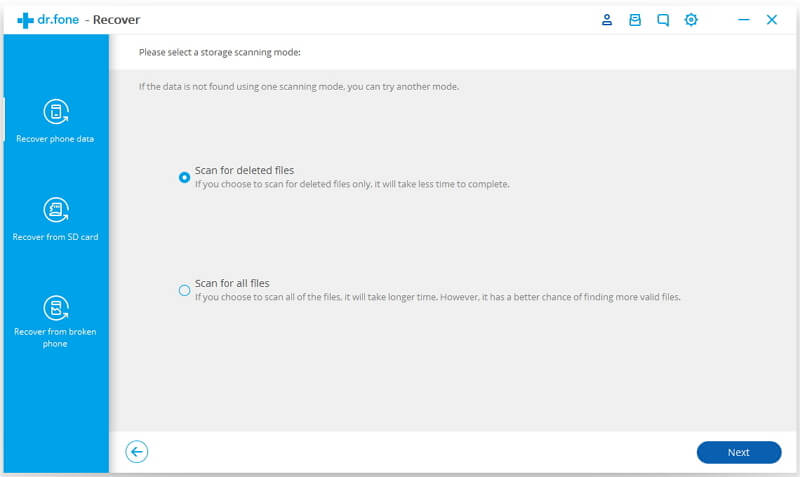Viewport: 800px width, 477px height.
Task: Open the feedback chat bubble icon
Action: (x=663, y=19)
